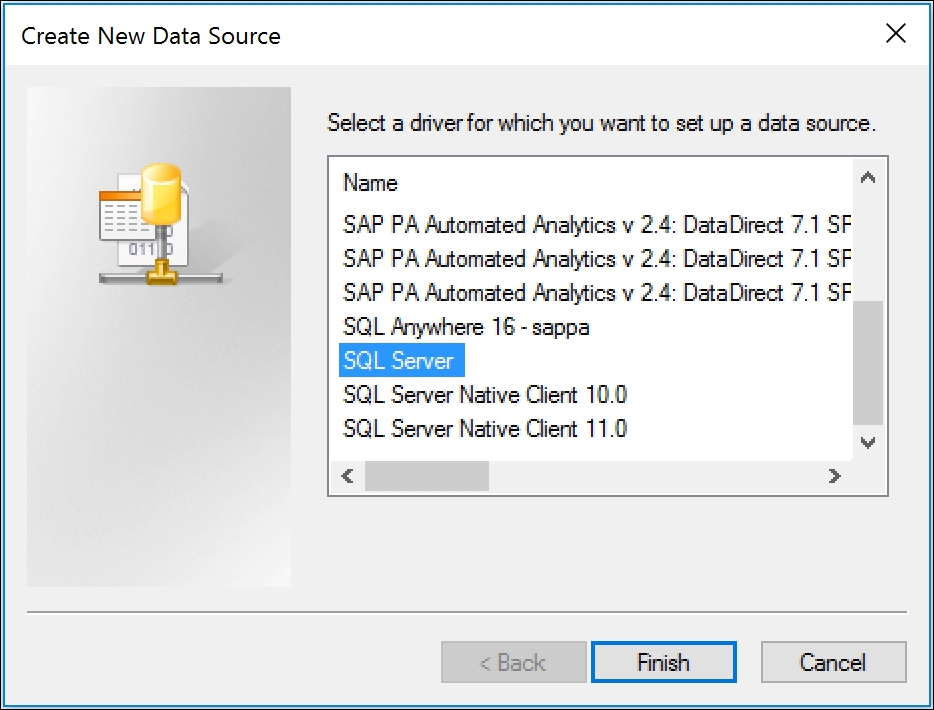Screen dimensions: 934x710
Task: Cancel the Create New Data Source dialog
Action: 833,662
